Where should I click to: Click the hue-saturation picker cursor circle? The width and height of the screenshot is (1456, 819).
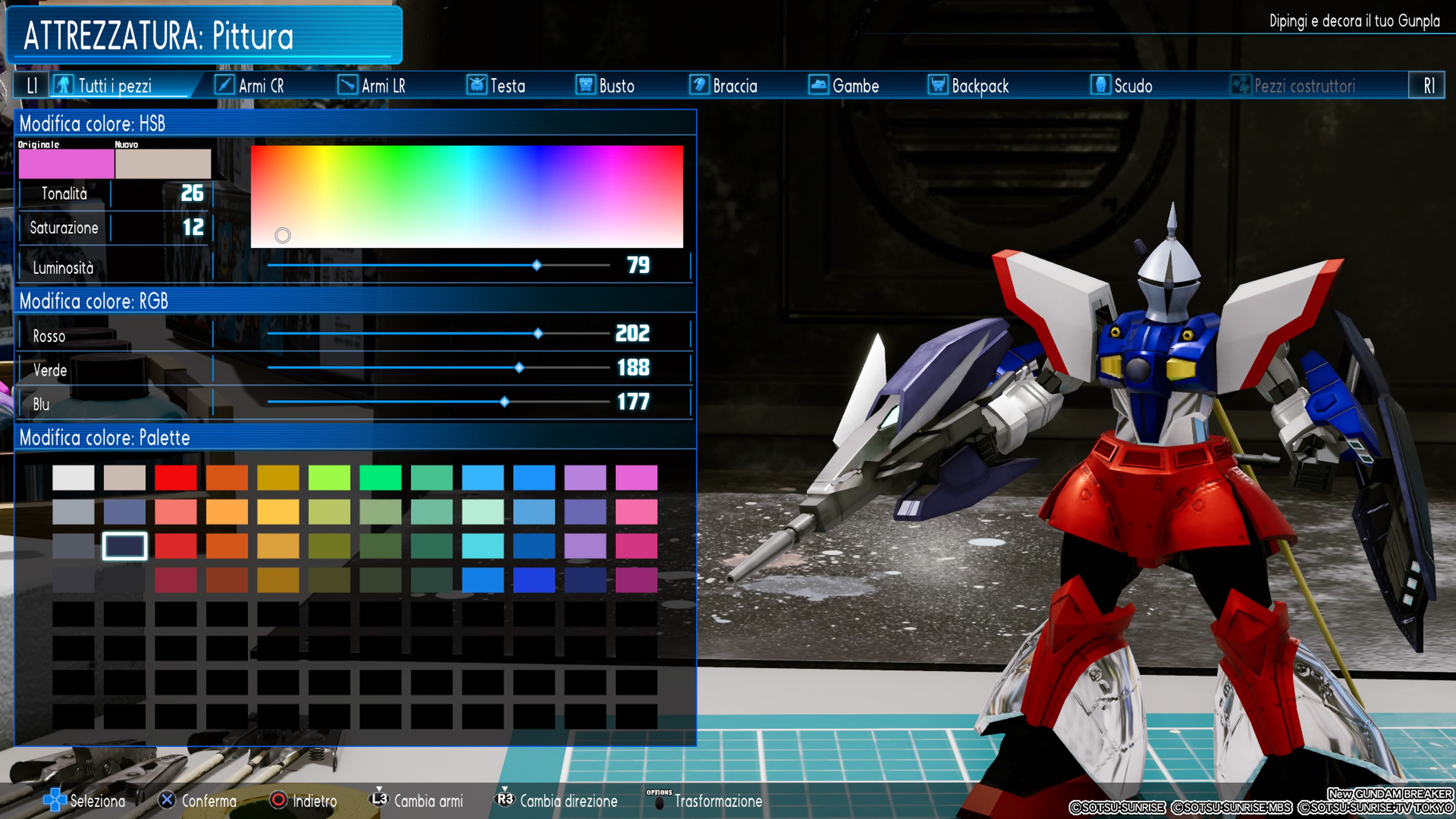(x=282, y=235)
